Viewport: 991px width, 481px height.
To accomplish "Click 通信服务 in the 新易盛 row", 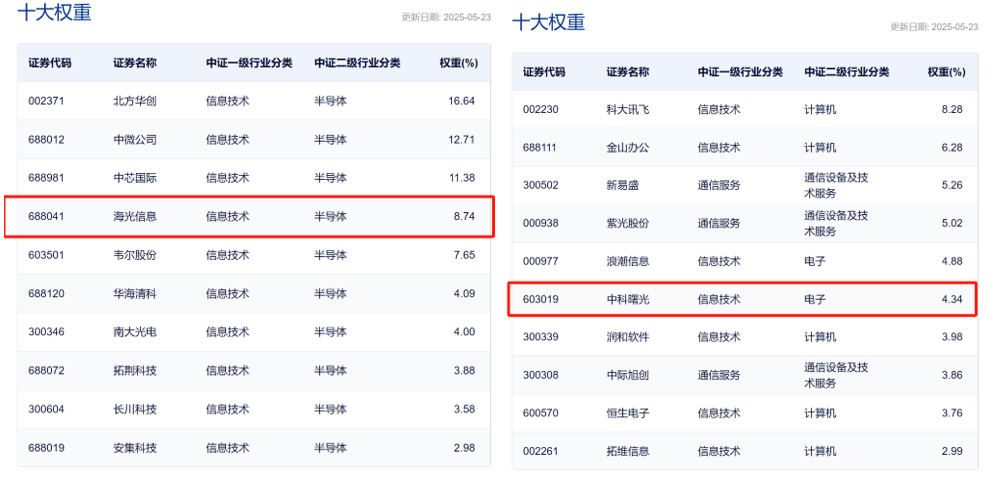I will 719,185.
